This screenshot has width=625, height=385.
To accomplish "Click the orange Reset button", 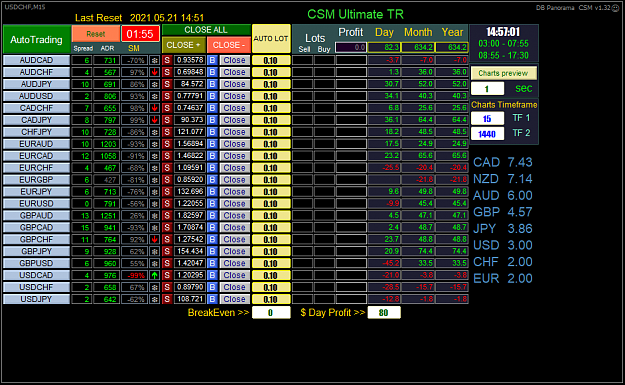I will coord(96,34).
